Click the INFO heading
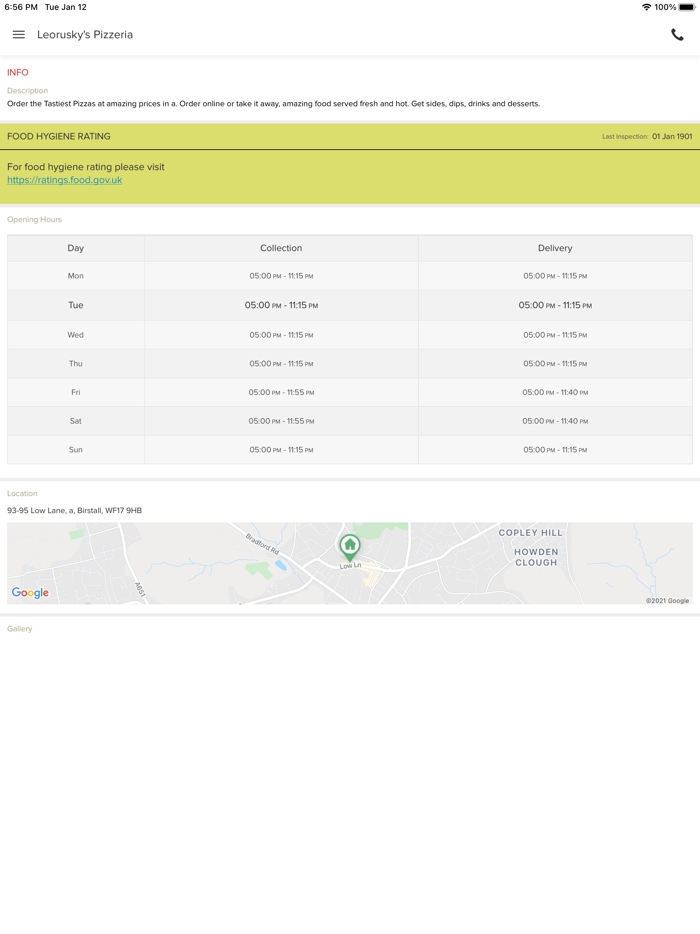Viewport: 700px width, 934px height. [18, 72]
